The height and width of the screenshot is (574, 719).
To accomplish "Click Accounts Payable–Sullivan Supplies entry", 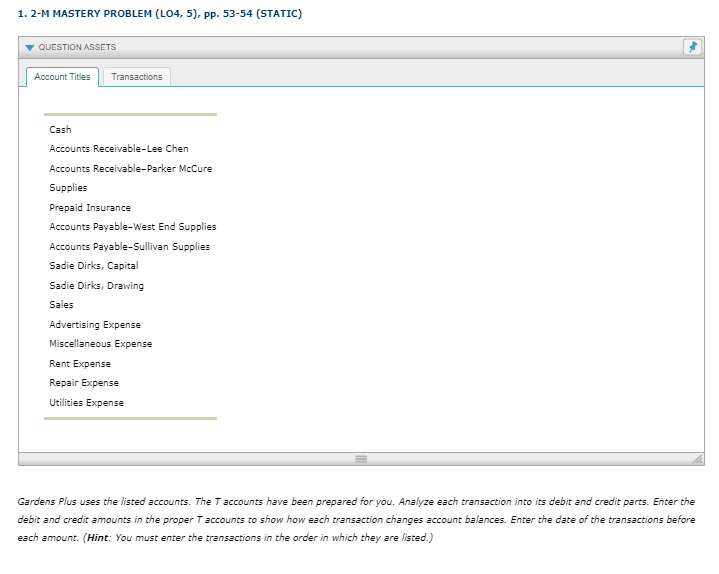I will pyautogui.click(x=129, y=247).
